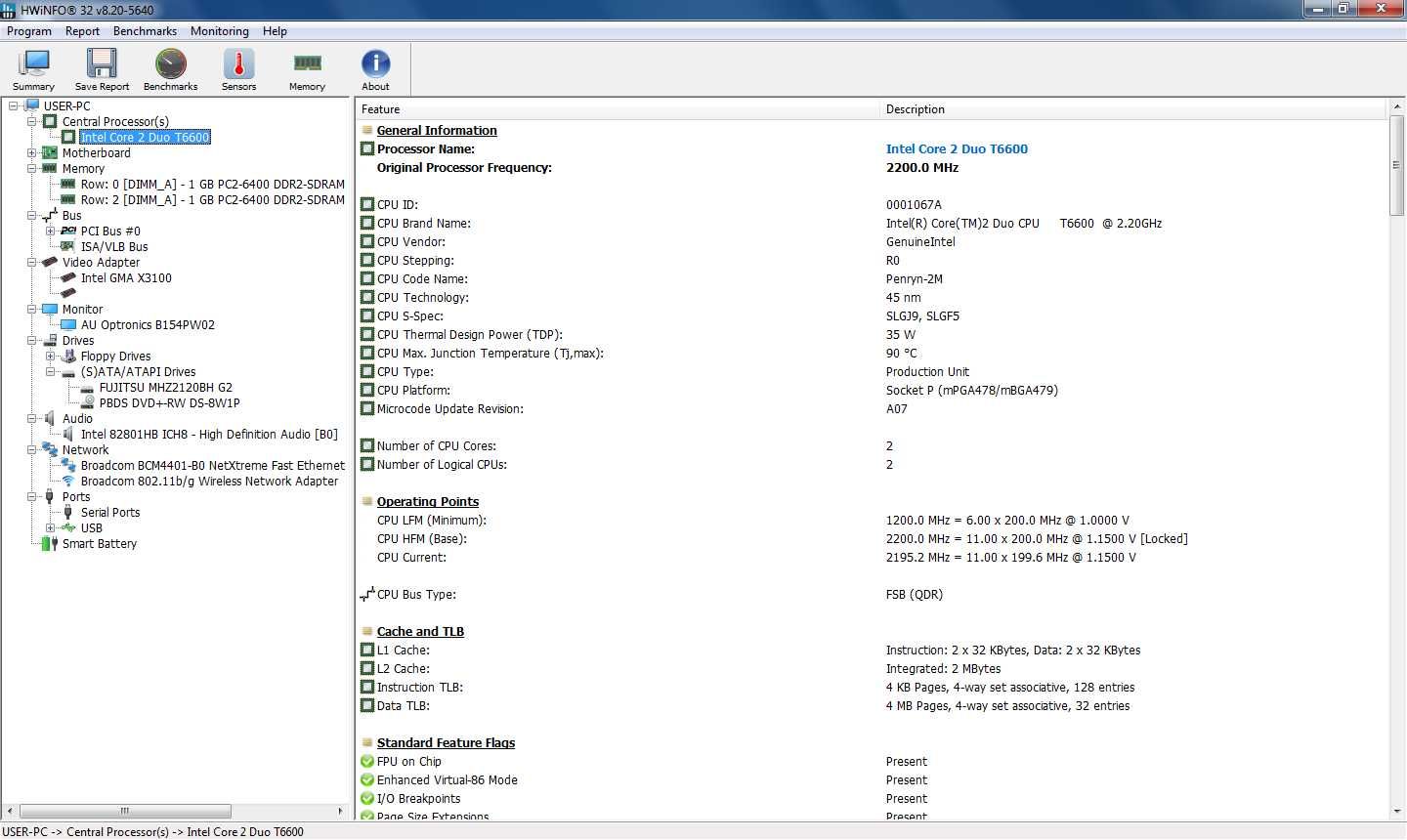
Task: Select PCI Bus #0 in the tree
Action: coord(110,231)
